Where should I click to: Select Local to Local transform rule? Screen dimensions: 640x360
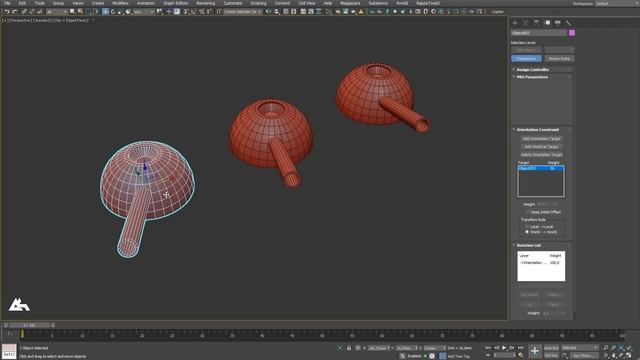(x=527, y=227)
